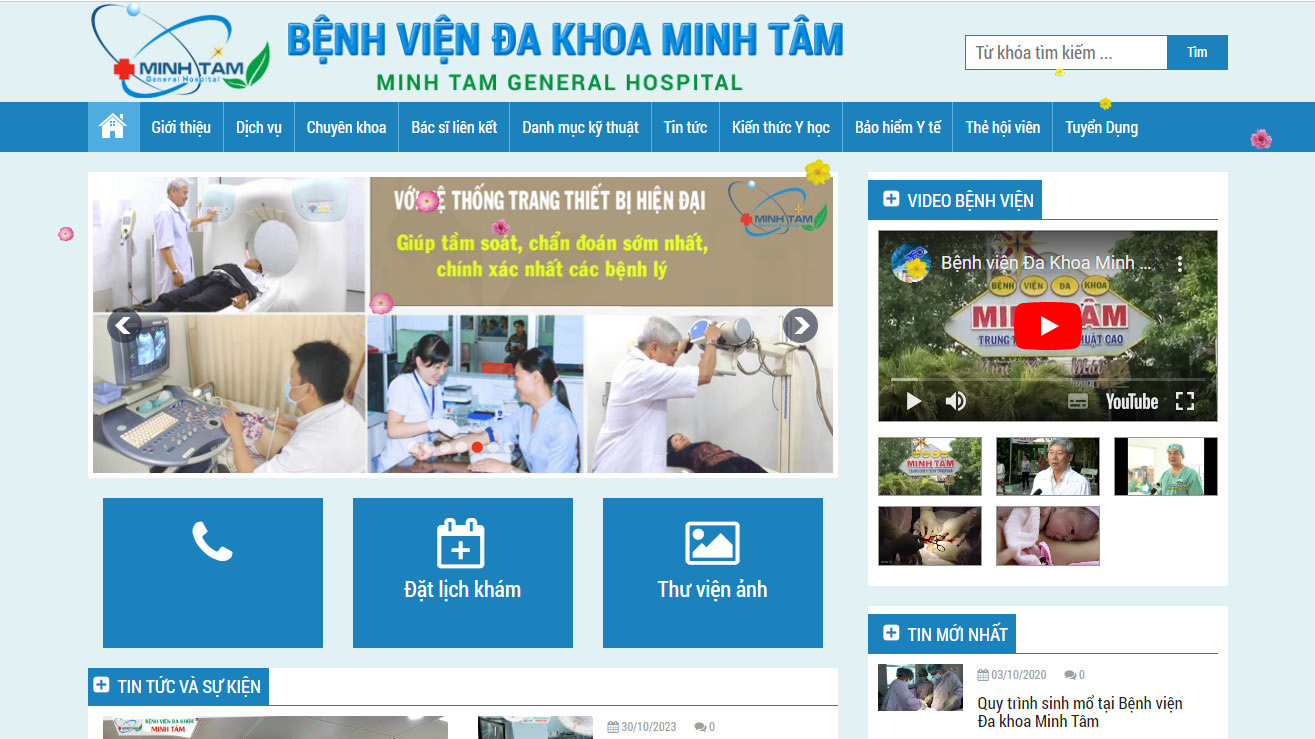Select the Tin tức menu item
Screen dimensions: 1315x739
pyautogui.click(x=685, y=126)
